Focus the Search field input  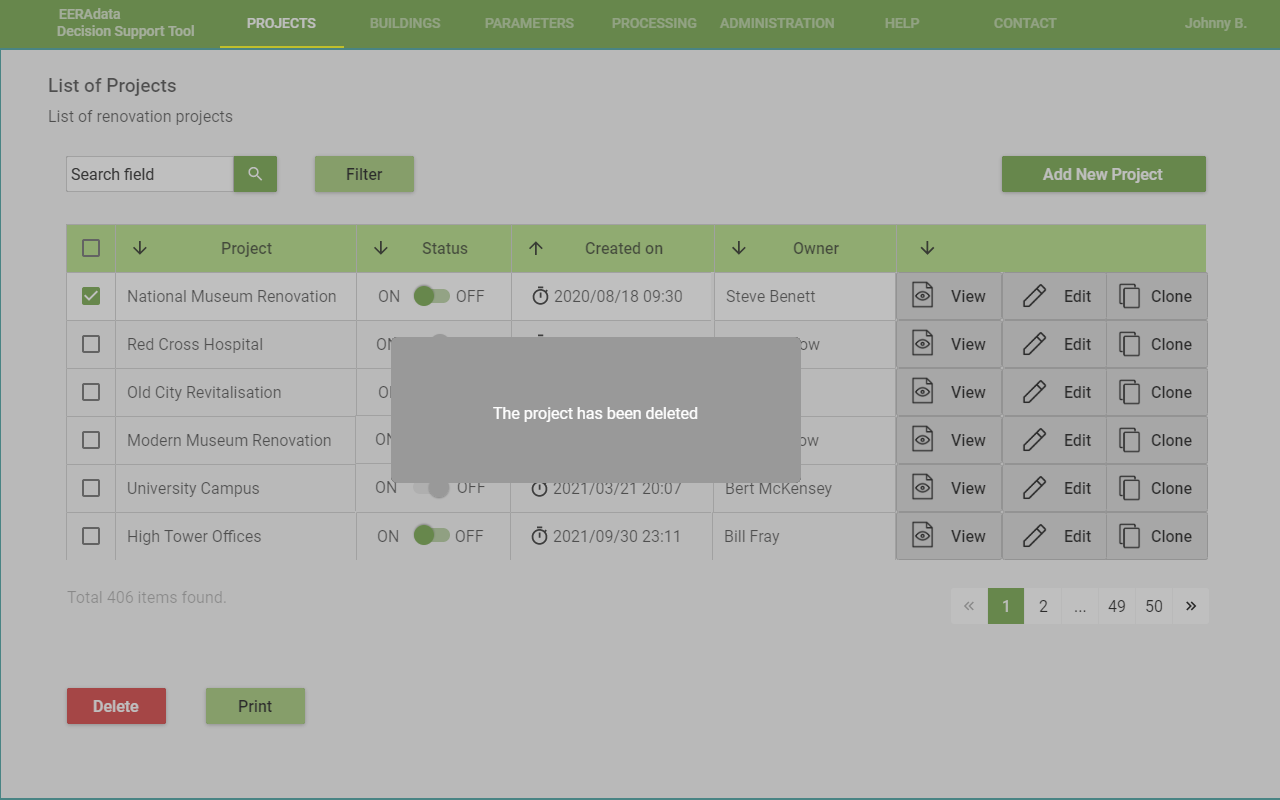[150, 174]
